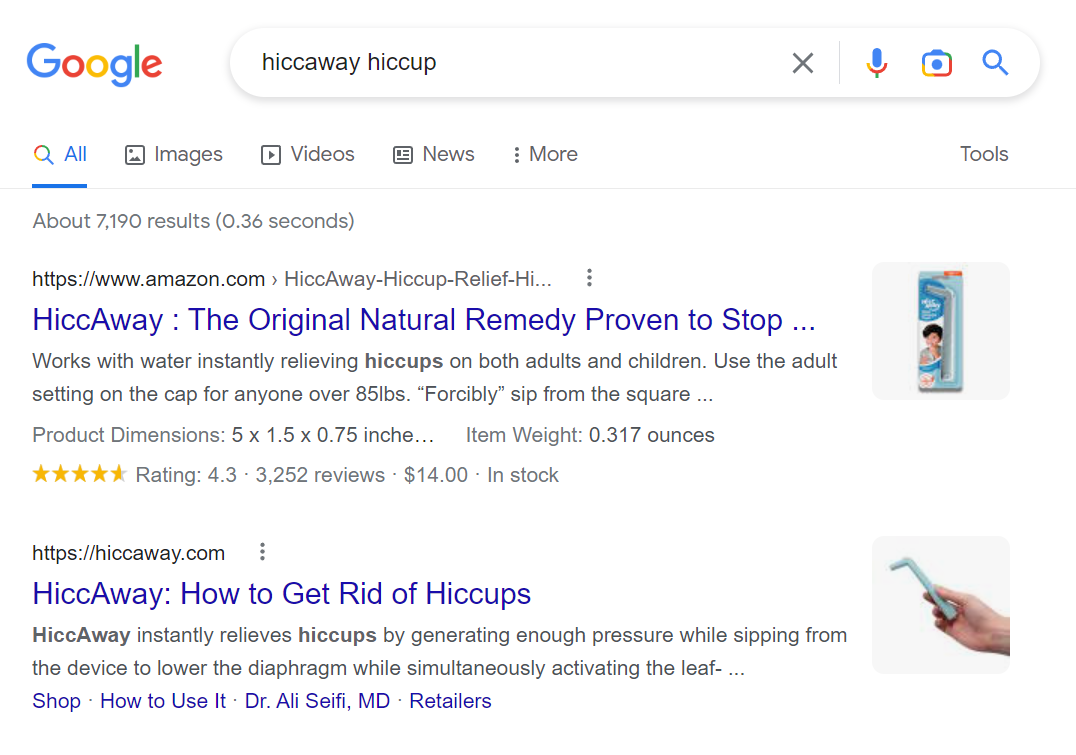Open the Dr. Ali Seifi, MD sitelink
Screen dimensions: 1076x755
coord(317,701)
